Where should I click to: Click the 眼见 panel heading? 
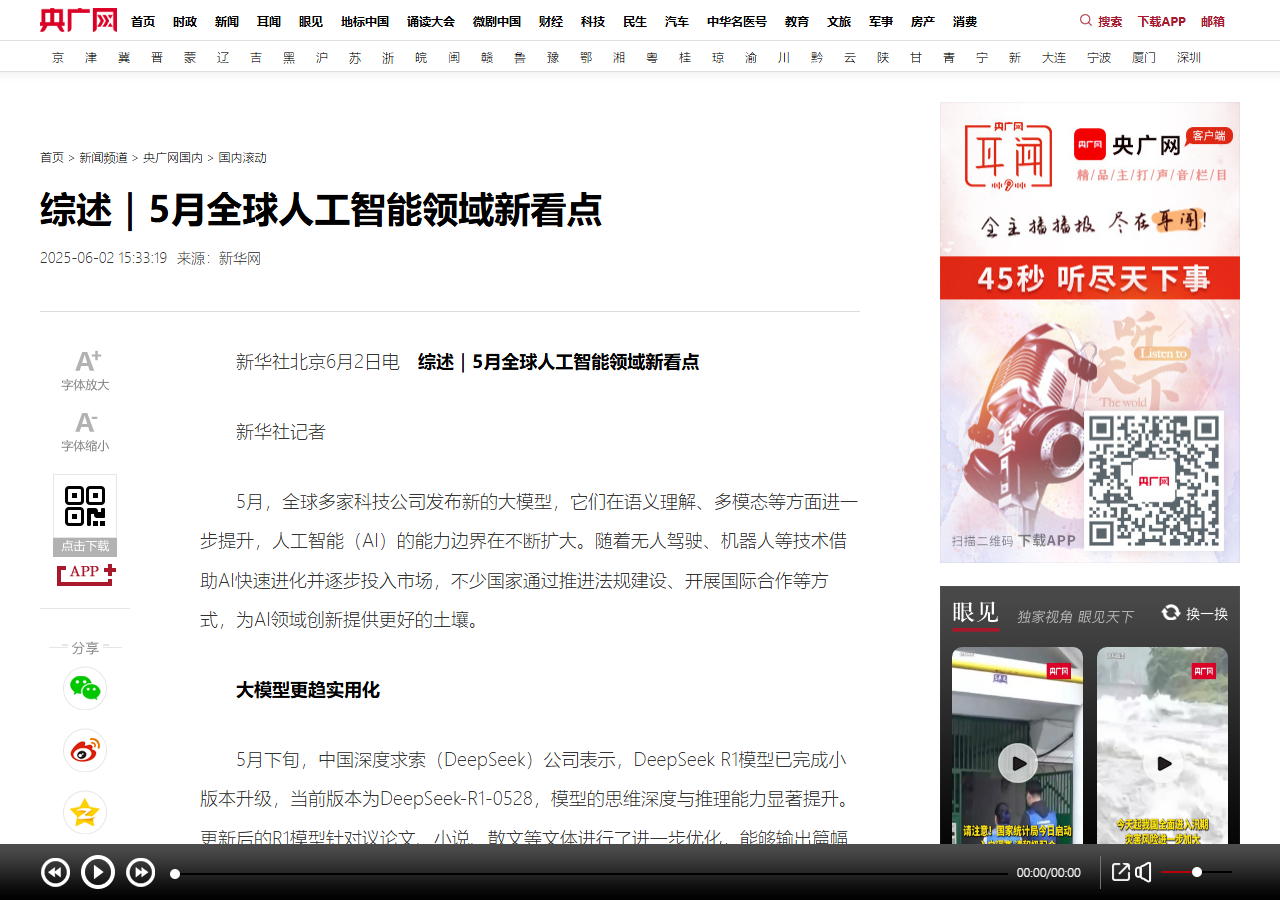[x=975, y=613]
